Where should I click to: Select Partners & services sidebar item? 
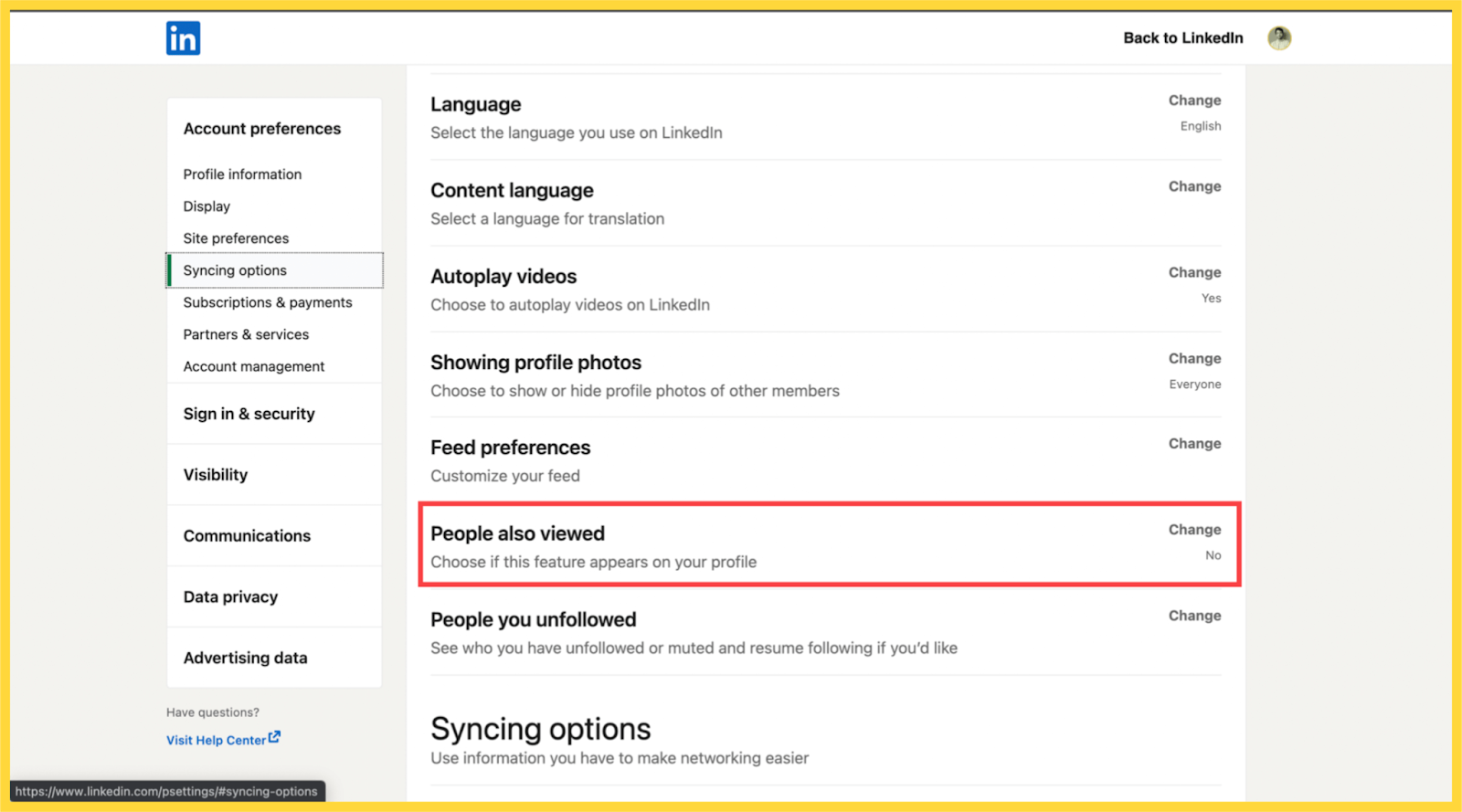pos(246,334)
